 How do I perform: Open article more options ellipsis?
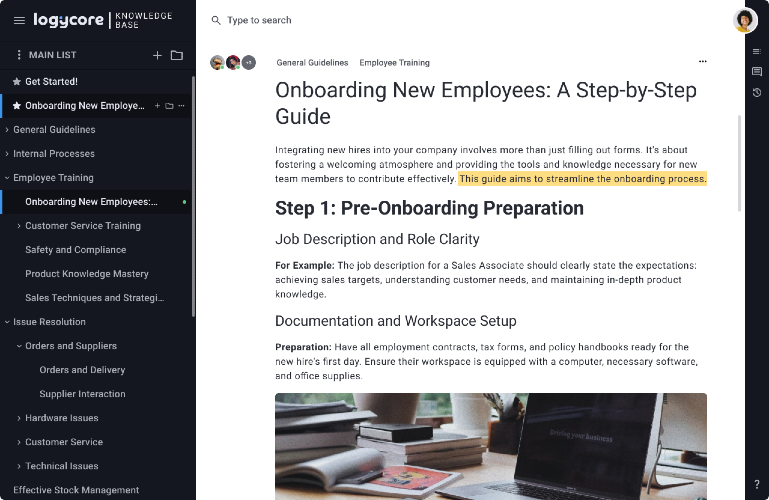point(703,62)
